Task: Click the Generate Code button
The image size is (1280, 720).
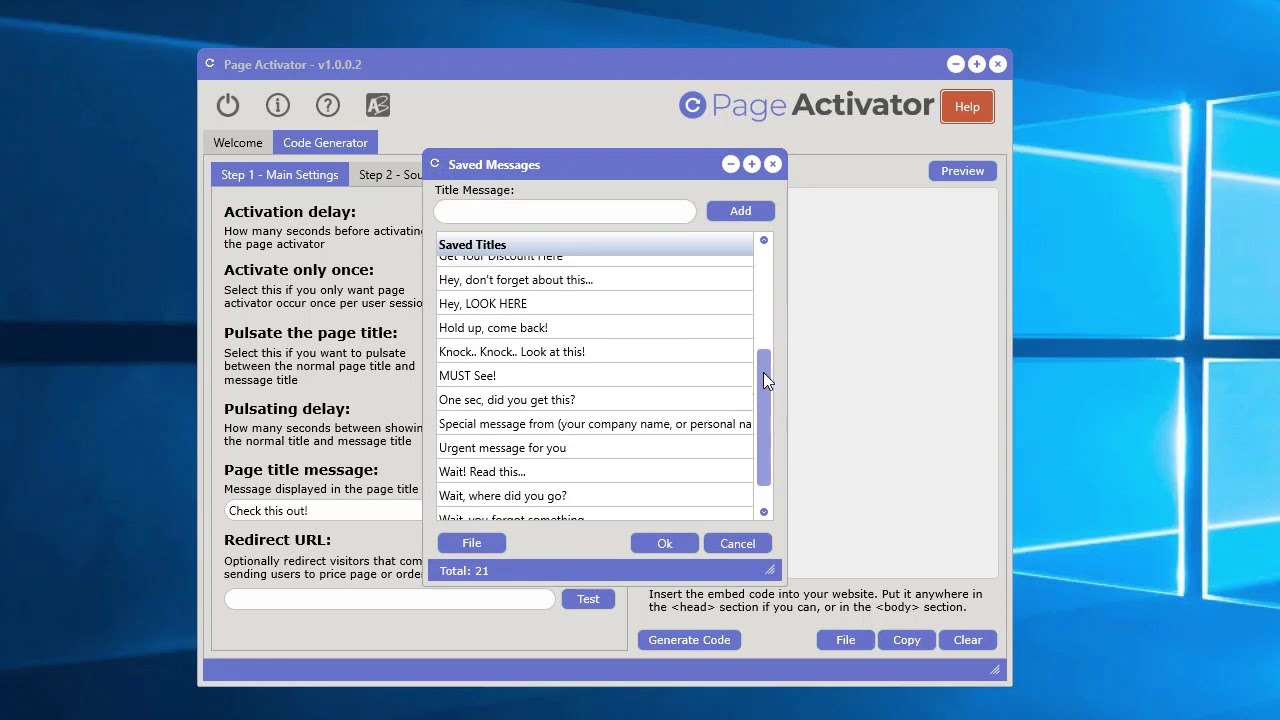Action: [689, 640]
